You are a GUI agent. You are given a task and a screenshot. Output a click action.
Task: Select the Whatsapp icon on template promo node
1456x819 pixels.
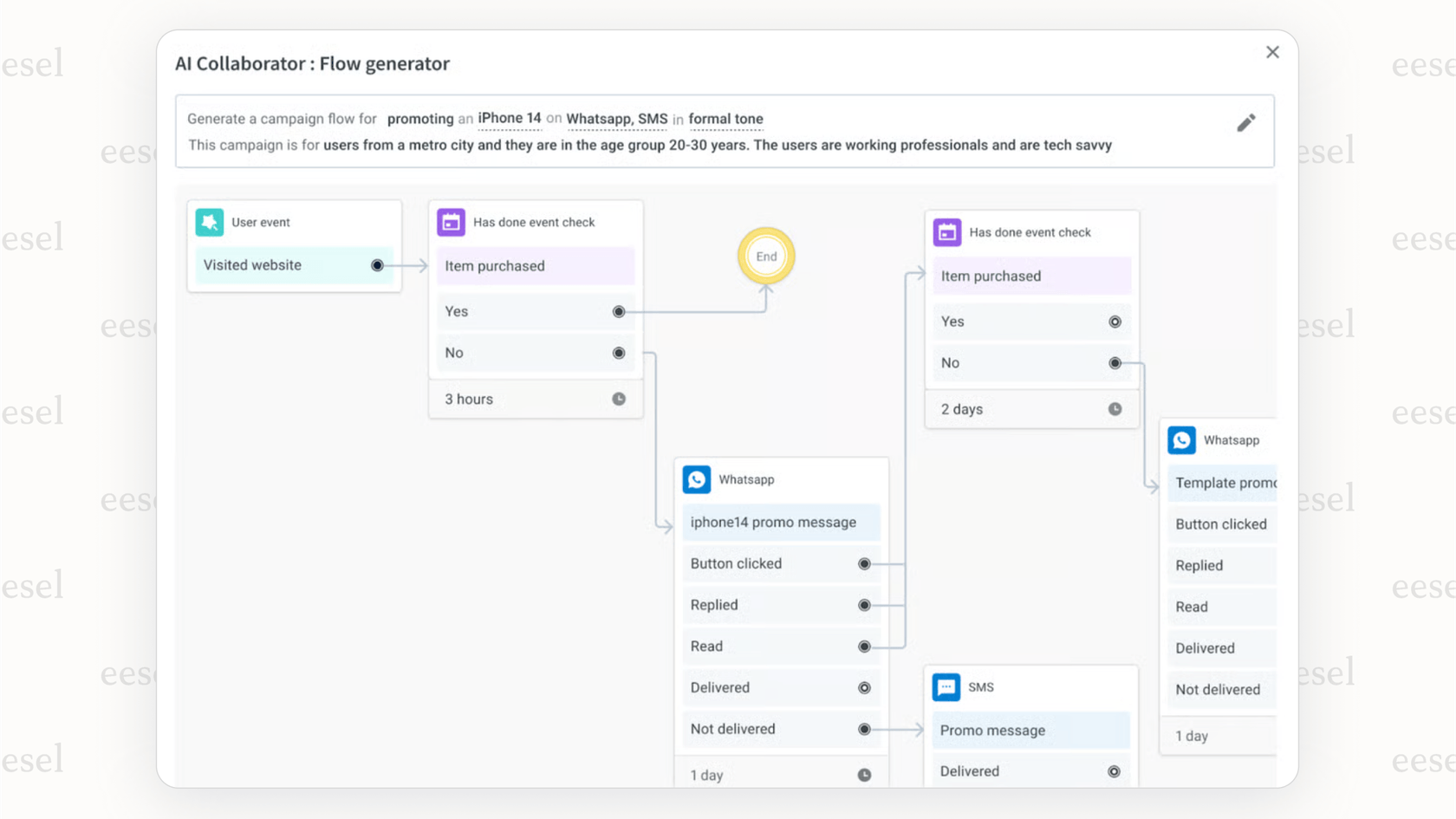coord(1181,440)
